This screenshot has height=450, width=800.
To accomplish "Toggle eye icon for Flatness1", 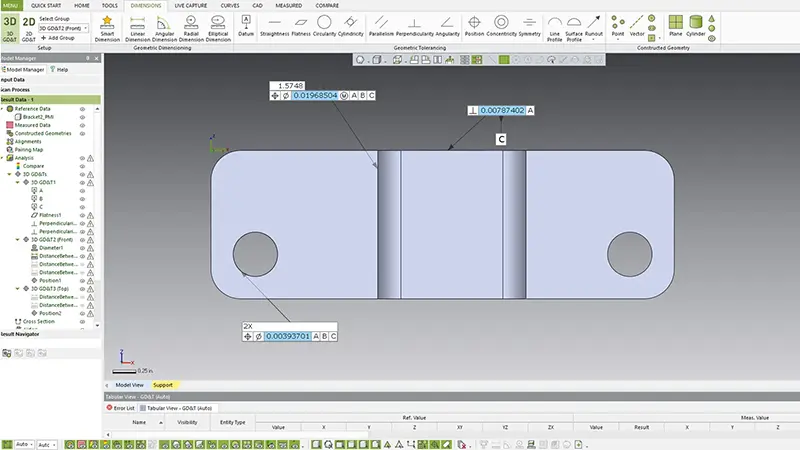I will (83, 215).
